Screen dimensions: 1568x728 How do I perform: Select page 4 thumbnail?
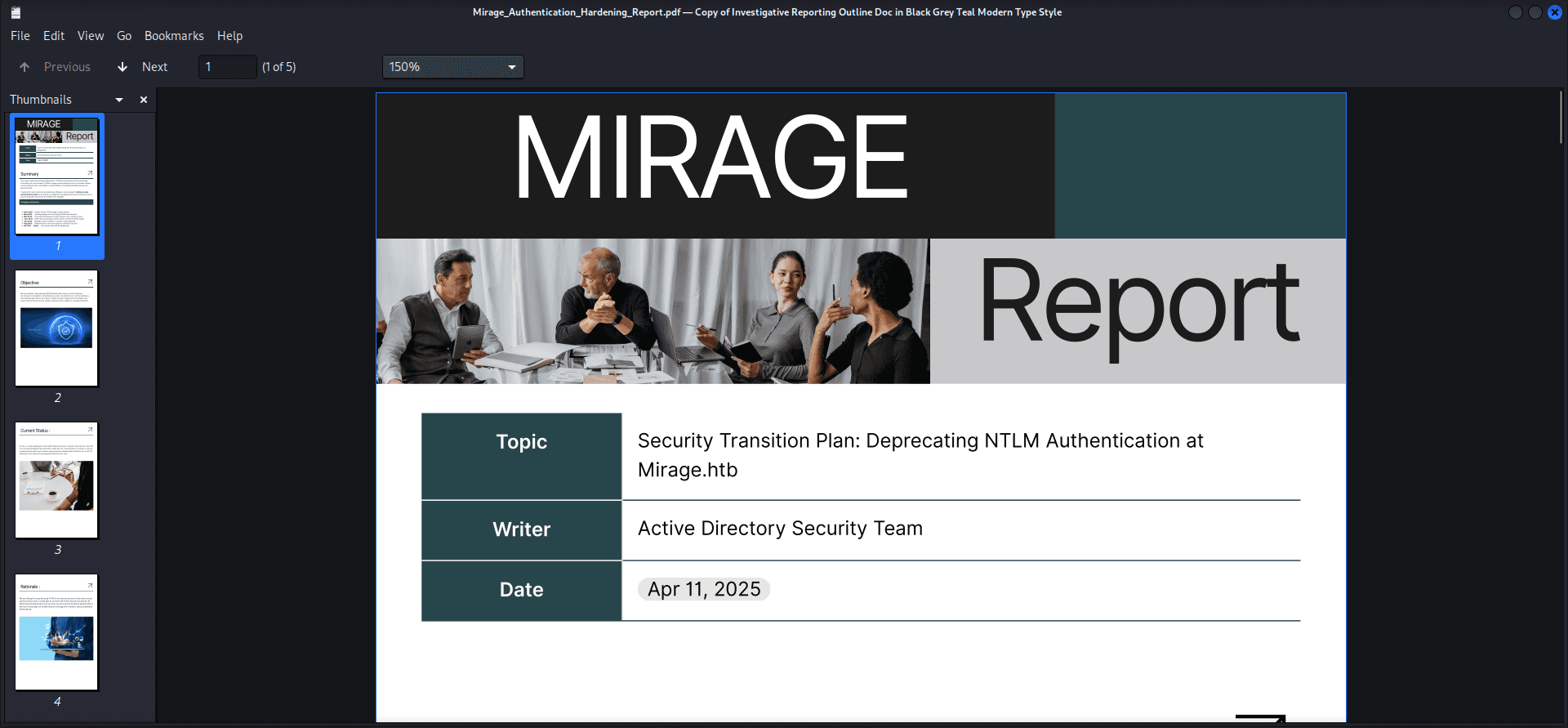coord(57,632)
